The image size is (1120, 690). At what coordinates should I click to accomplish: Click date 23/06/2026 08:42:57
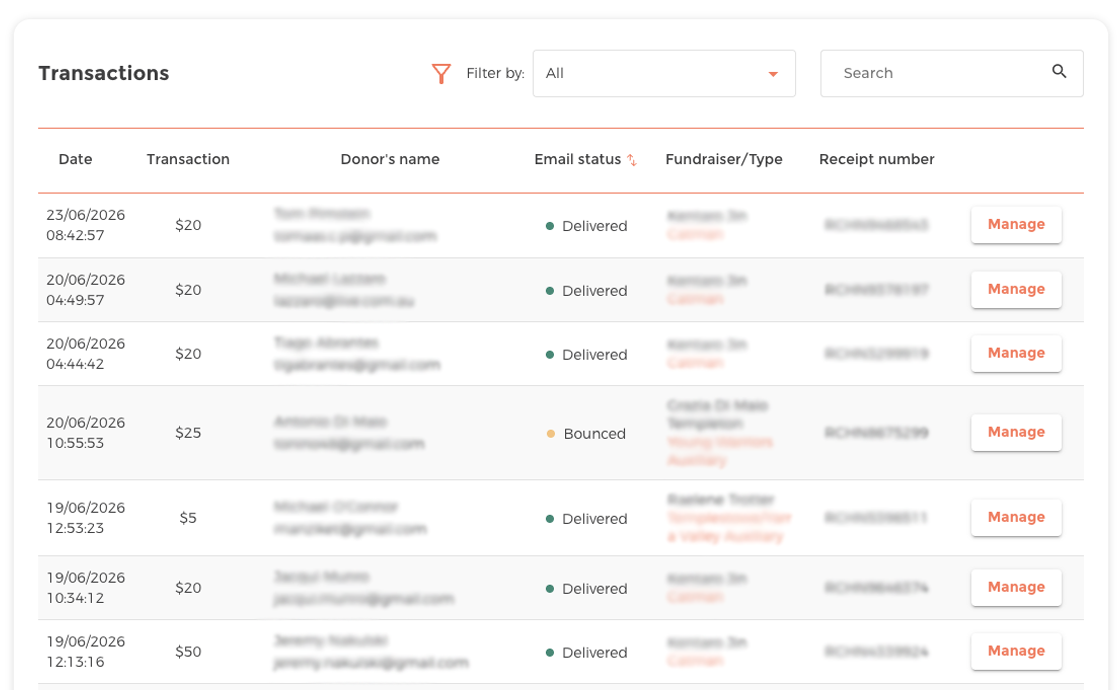coord(86,225)
